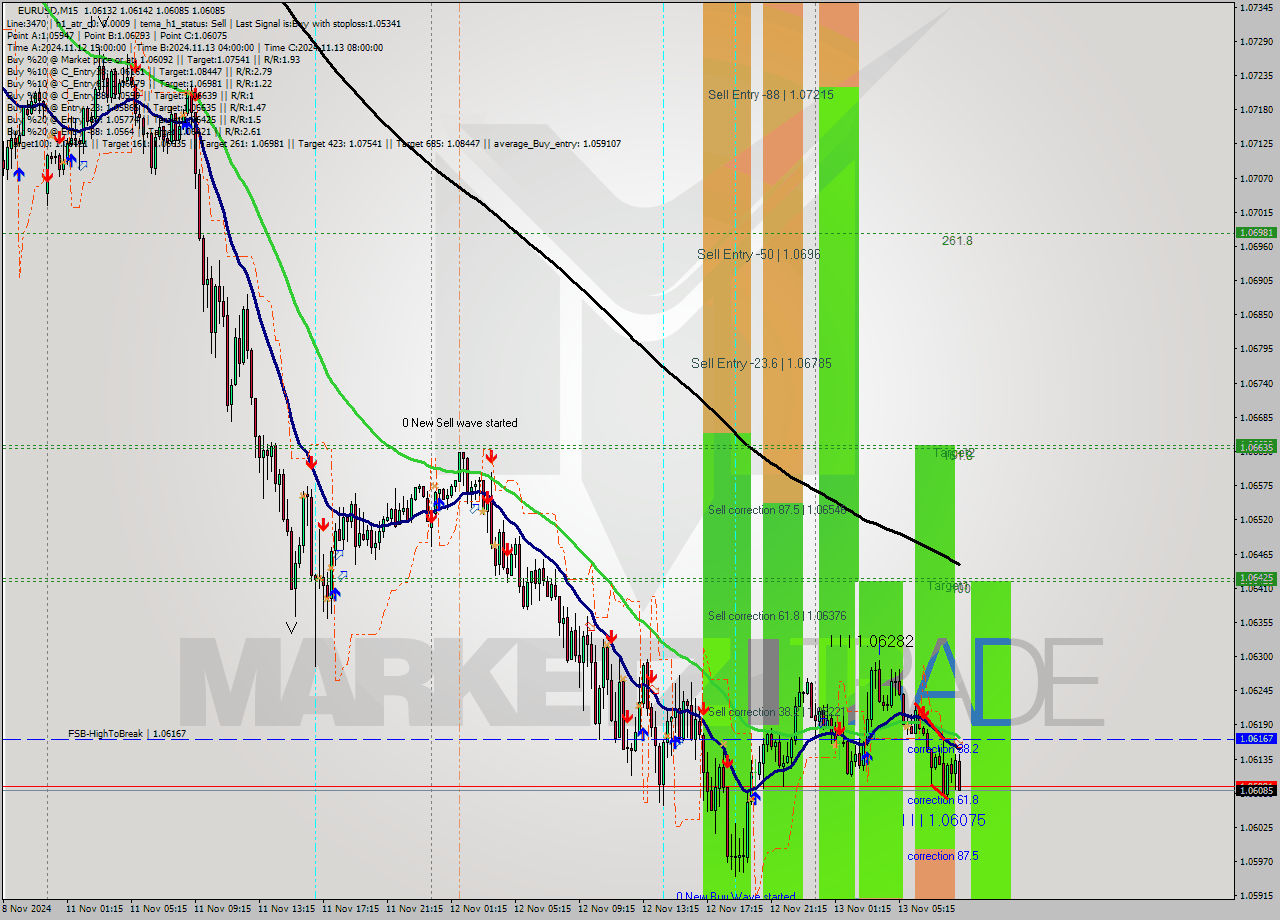The height and width of the screenshot is (920, 1280).
Task: Click the 1.06355 price scale value
Action: pos(1256,622)
